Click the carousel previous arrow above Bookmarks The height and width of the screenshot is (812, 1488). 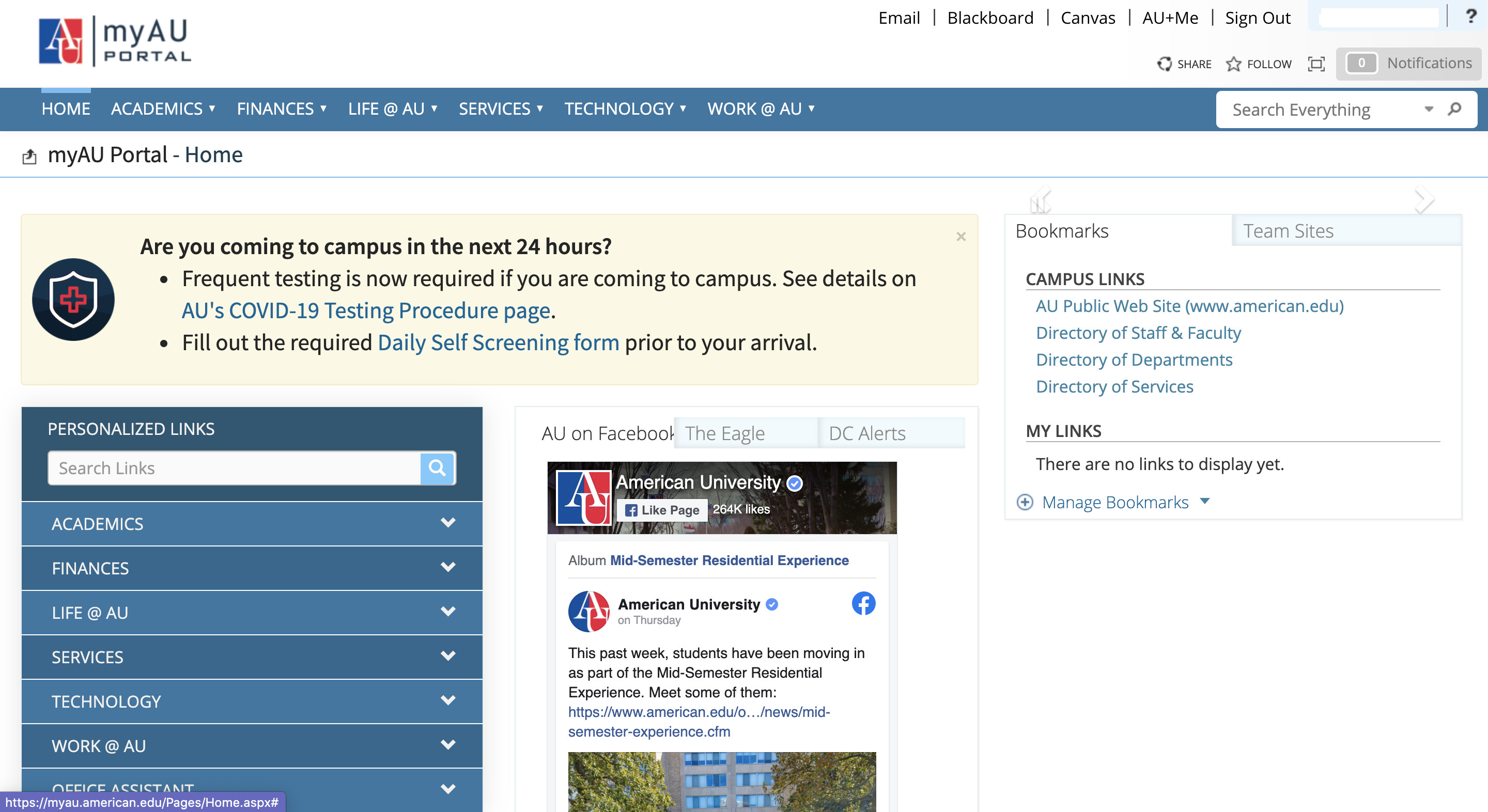[x=1041, y=200]
